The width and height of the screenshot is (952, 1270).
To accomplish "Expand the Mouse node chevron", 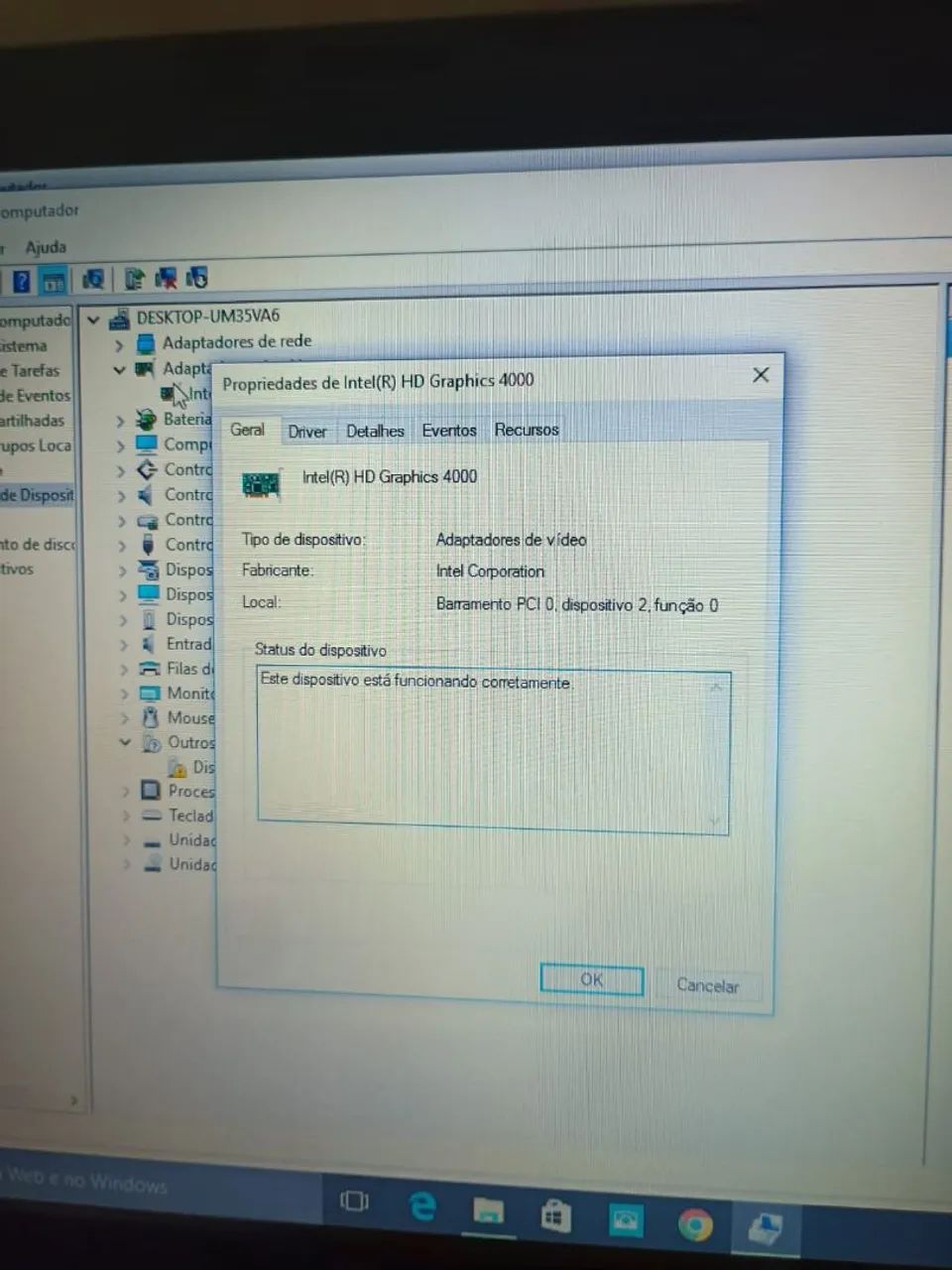I will click(125, 718).
